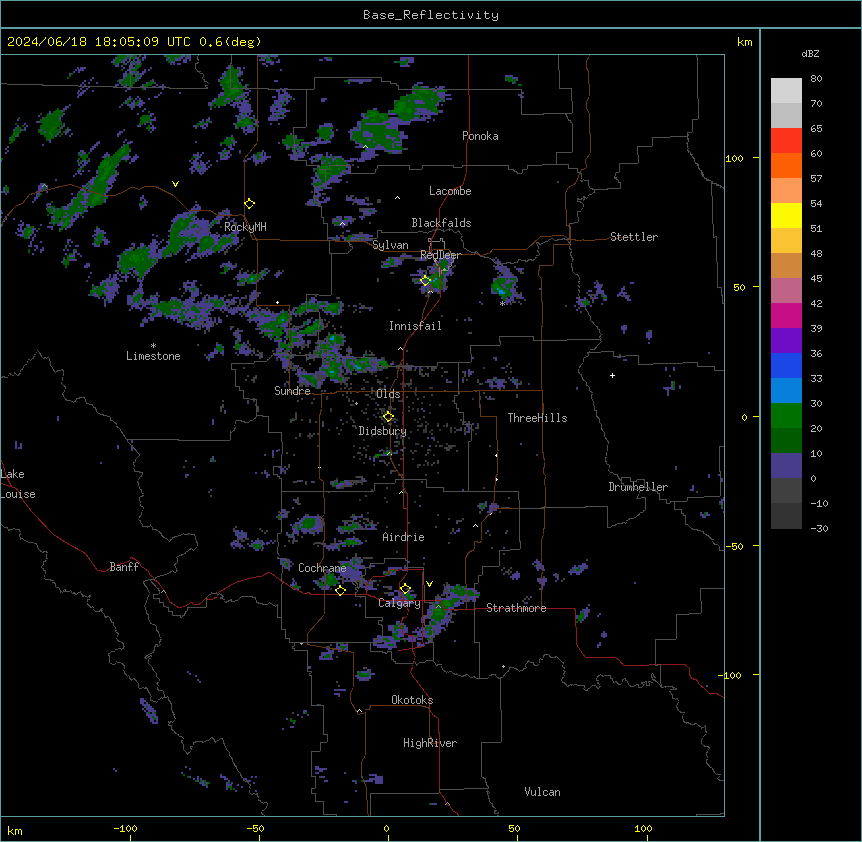Click the Airdrie city label
The width and height of the screenshot is (862, 842).
point(403,537)
